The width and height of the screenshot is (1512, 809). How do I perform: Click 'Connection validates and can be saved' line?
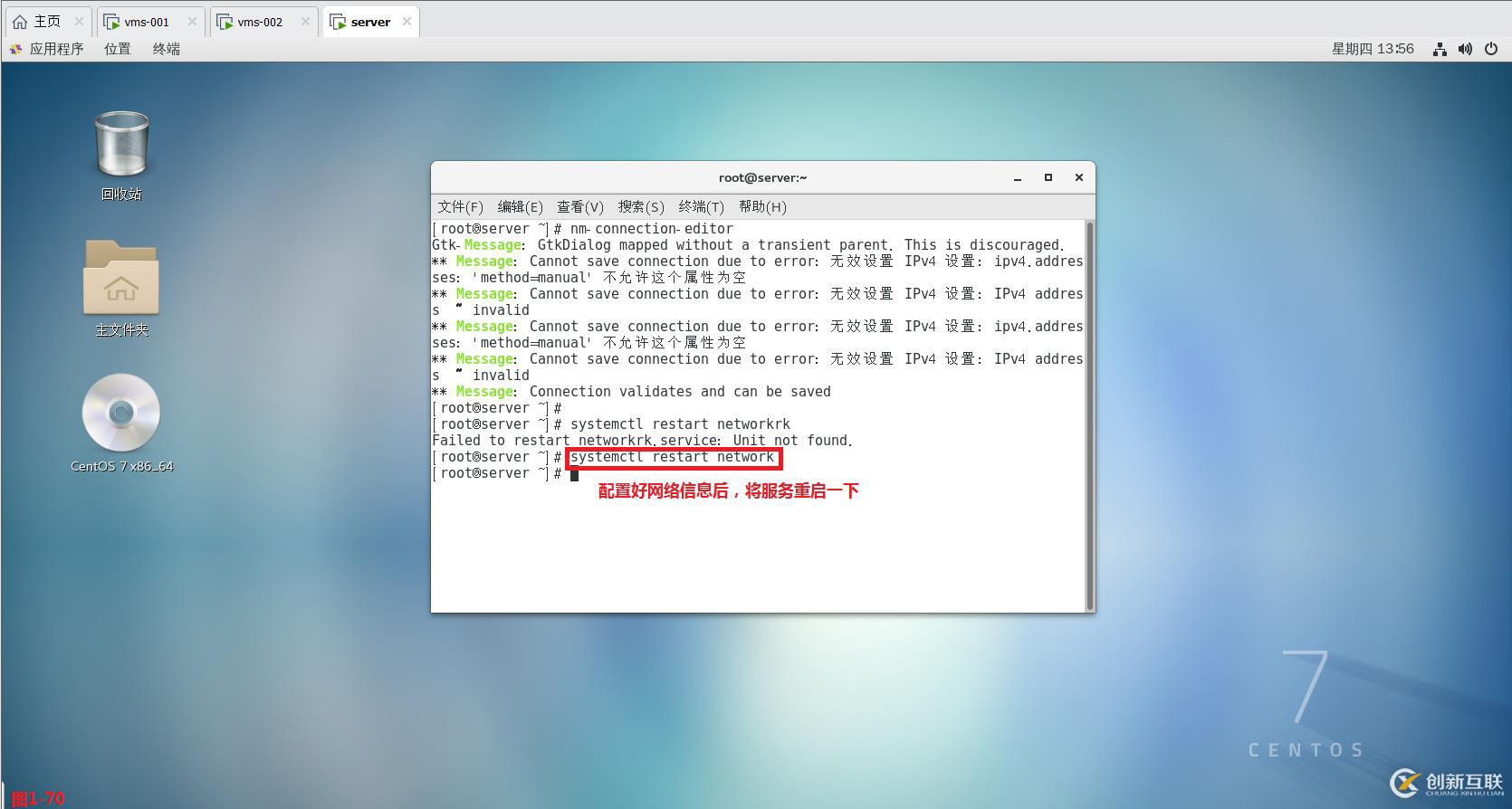point(631,392)
